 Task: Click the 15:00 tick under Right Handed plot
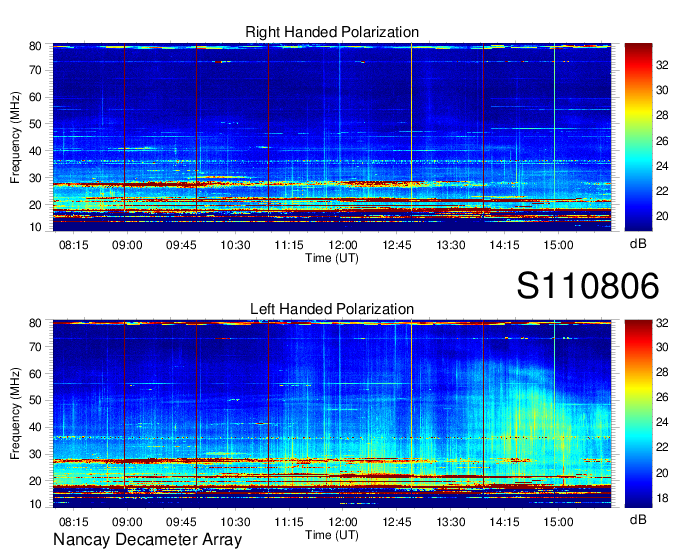click(558, 245)
